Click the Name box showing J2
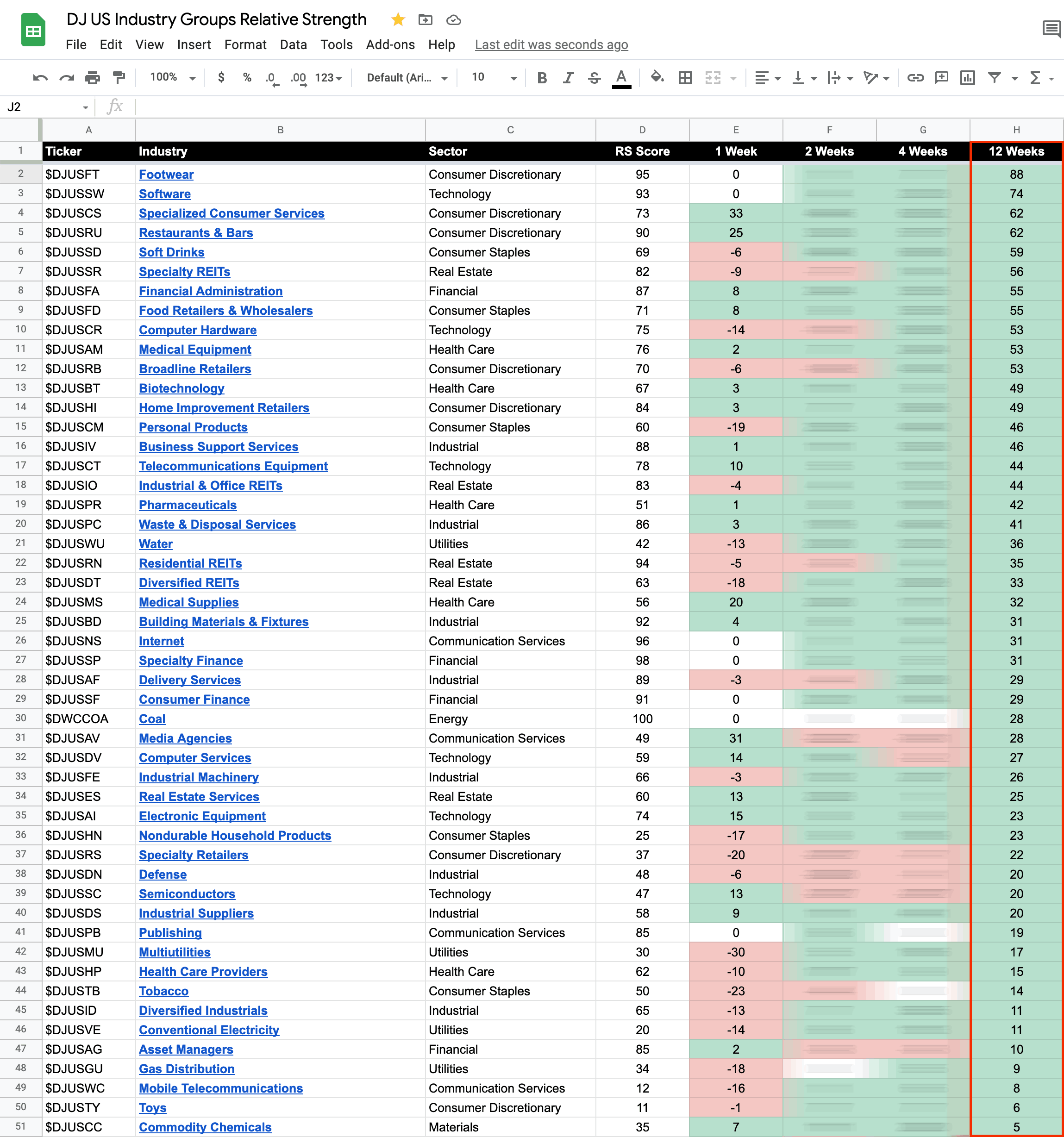 48,107
